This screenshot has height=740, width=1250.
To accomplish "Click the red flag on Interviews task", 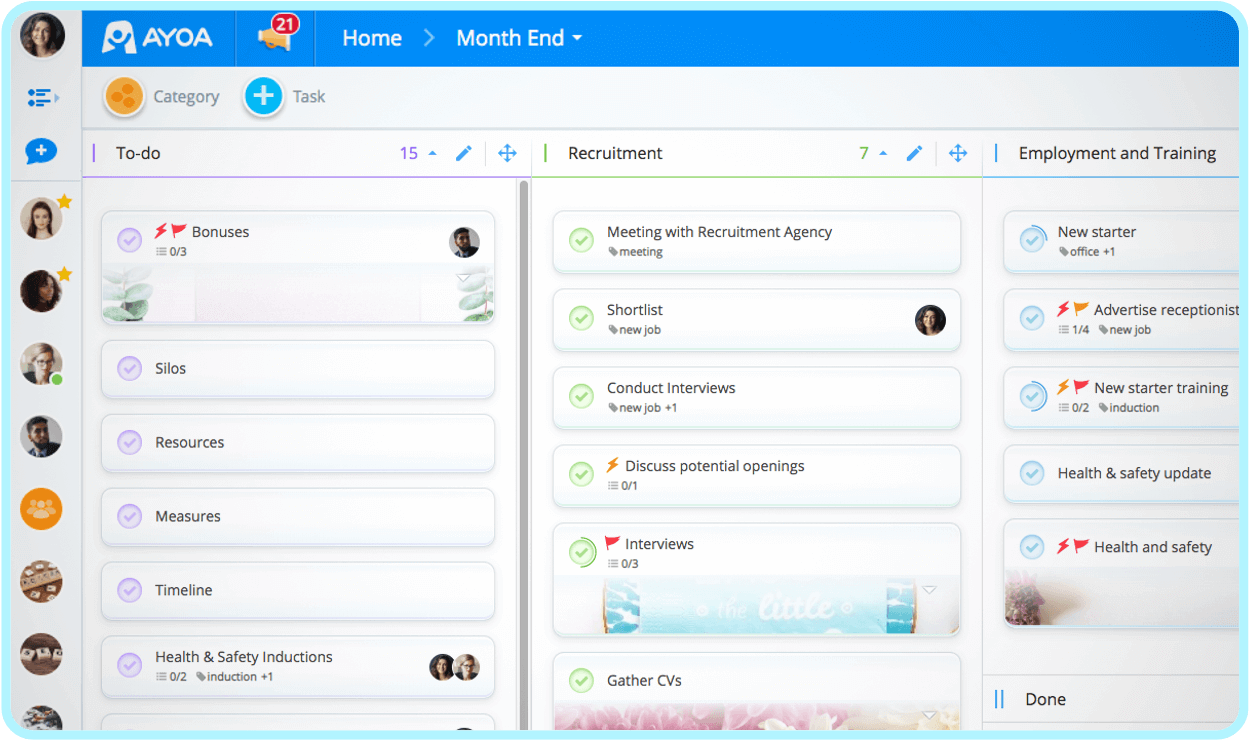I will tap(613, 544).
